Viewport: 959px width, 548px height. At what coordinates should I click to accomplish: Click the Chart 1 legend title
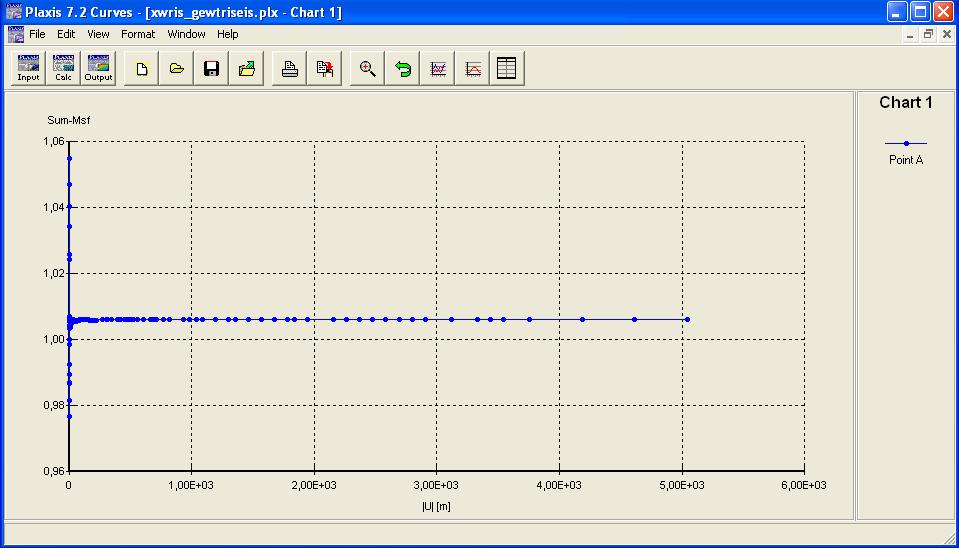click(x=906, y=103)
